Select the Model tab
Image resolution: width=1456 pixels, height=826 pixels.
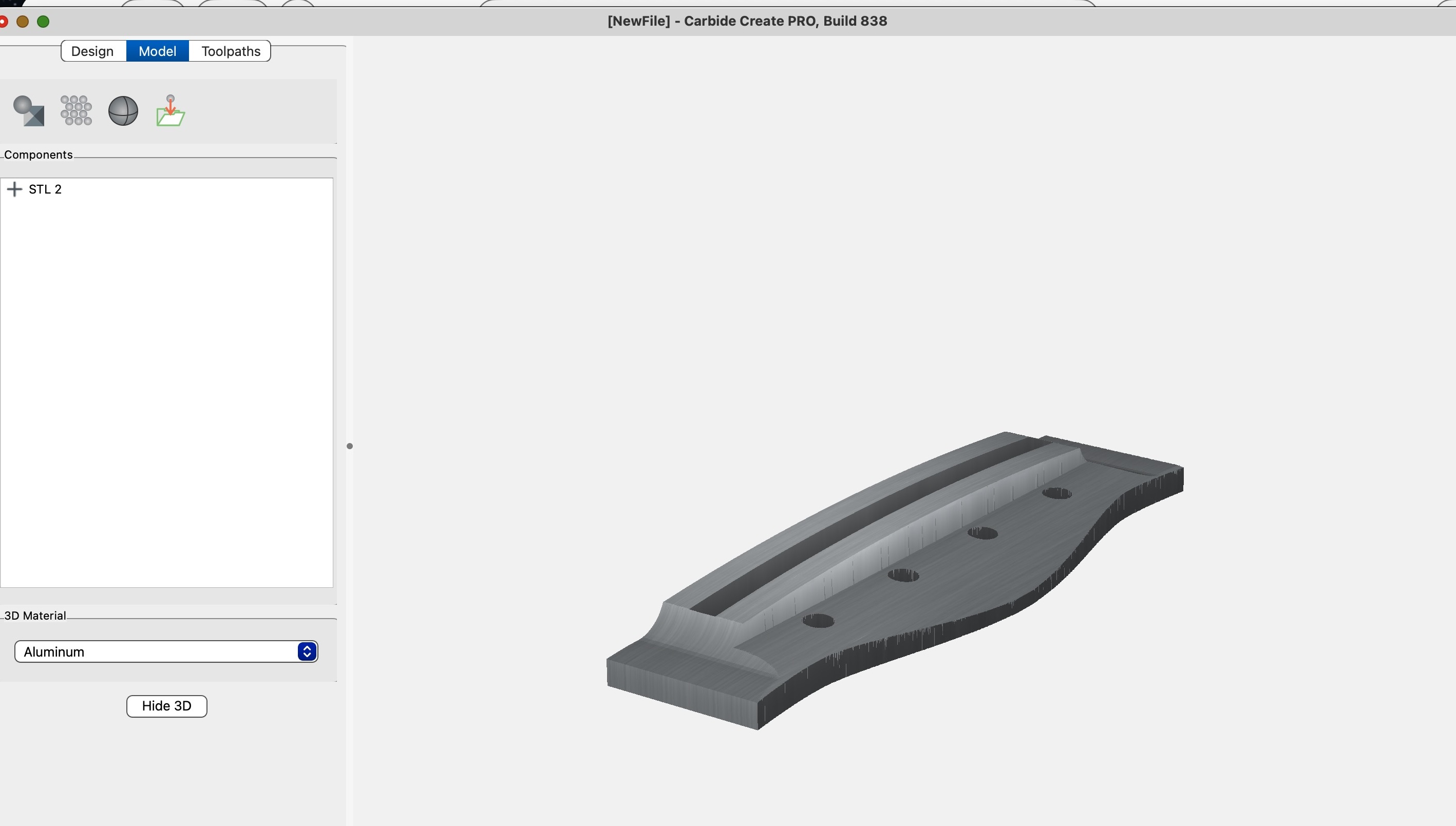157,51
